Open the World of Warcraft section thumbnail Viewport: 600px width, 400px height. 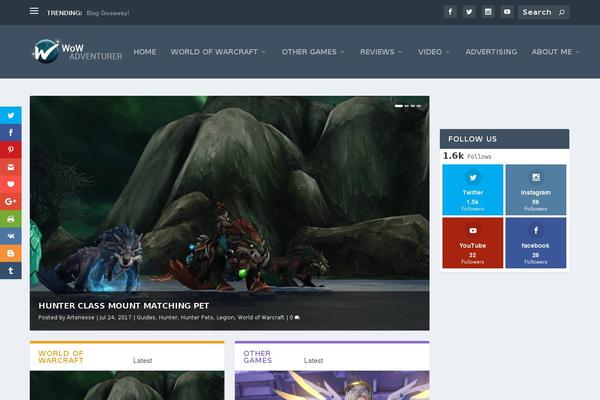(x=127, y=385)
